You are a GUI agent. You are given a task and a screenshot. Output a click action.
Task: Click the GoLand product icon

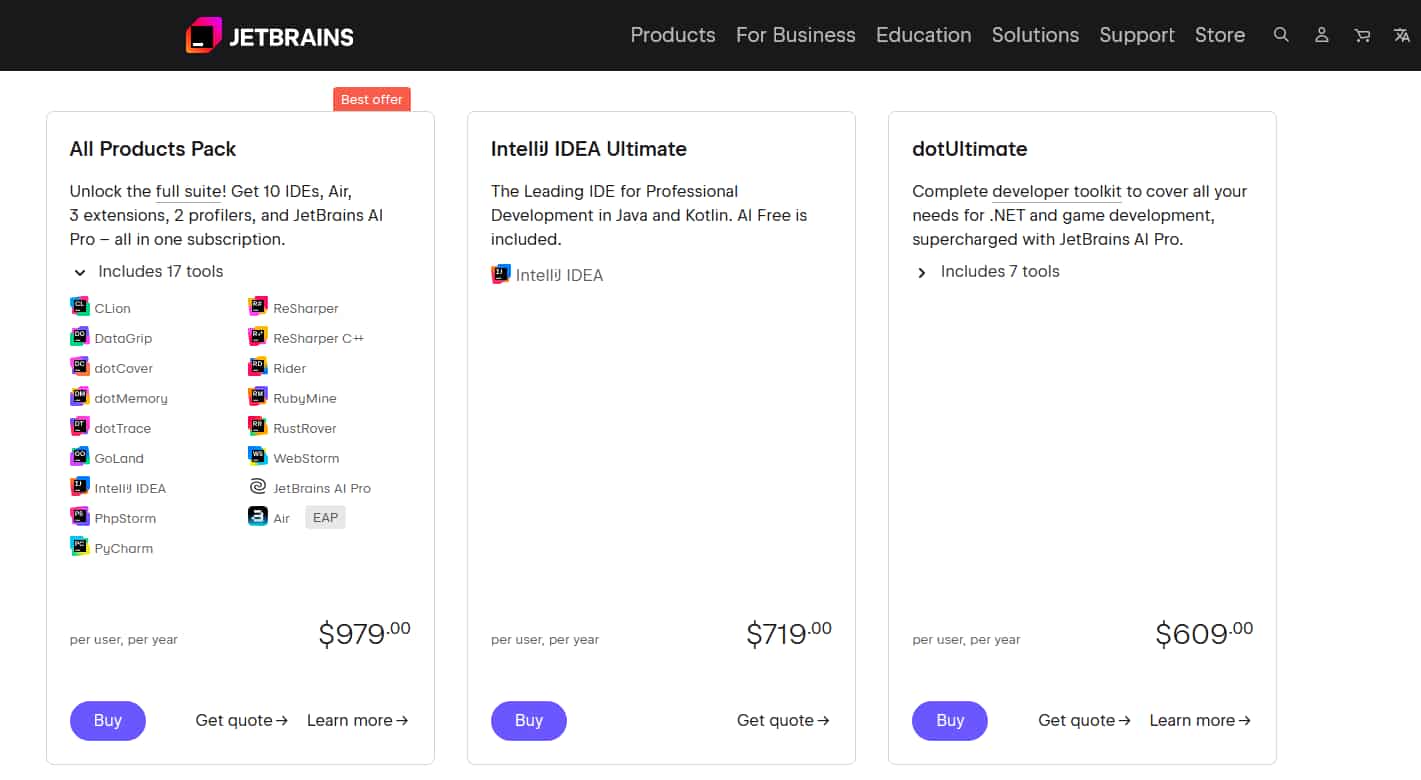click(80, 457)
